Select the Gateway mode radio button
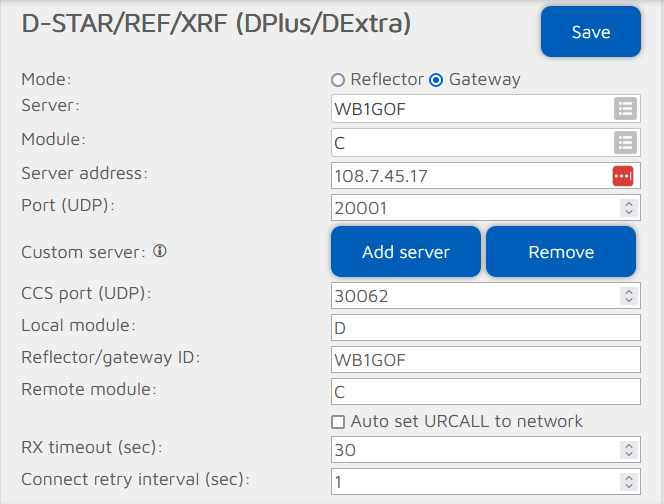The width and height of the screenshot is (664, 504). pos(436,80)
